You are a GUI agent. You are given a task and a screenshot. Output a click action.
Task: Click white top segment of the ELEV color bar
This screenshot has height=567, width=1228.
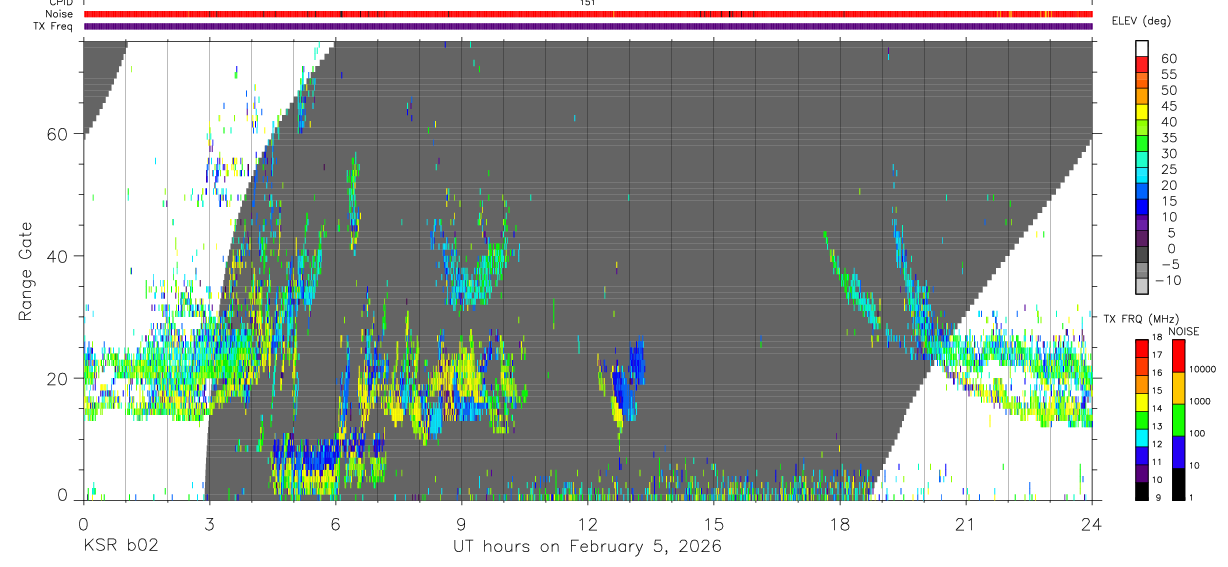tap(1141, 50)
